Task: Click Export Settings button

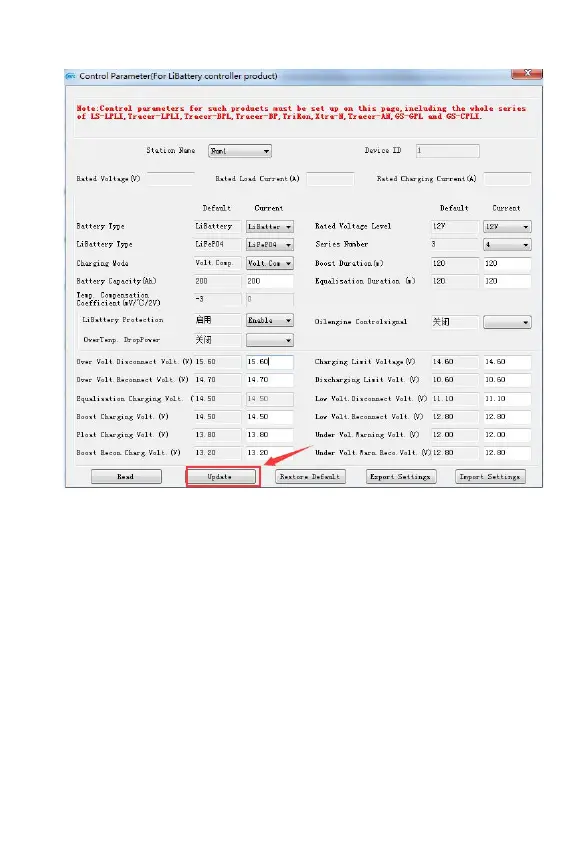Action: click(x=401, y=477)
